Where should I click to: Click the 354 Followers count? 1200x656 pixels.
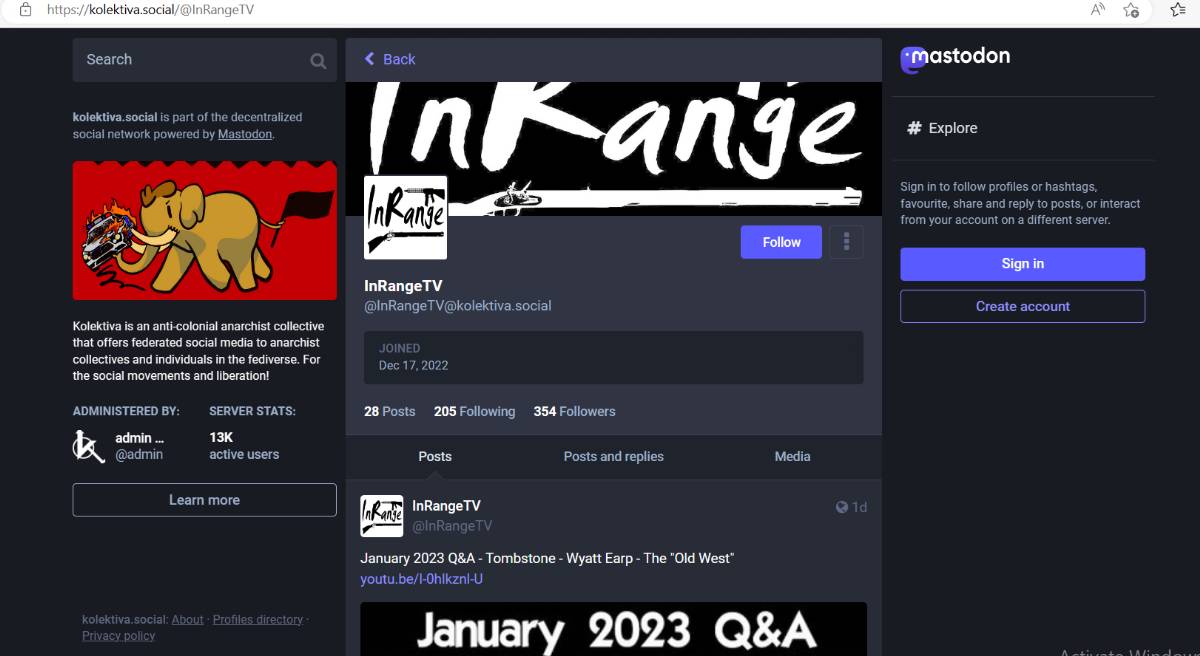pyautogui.click(x=574, y=411)
